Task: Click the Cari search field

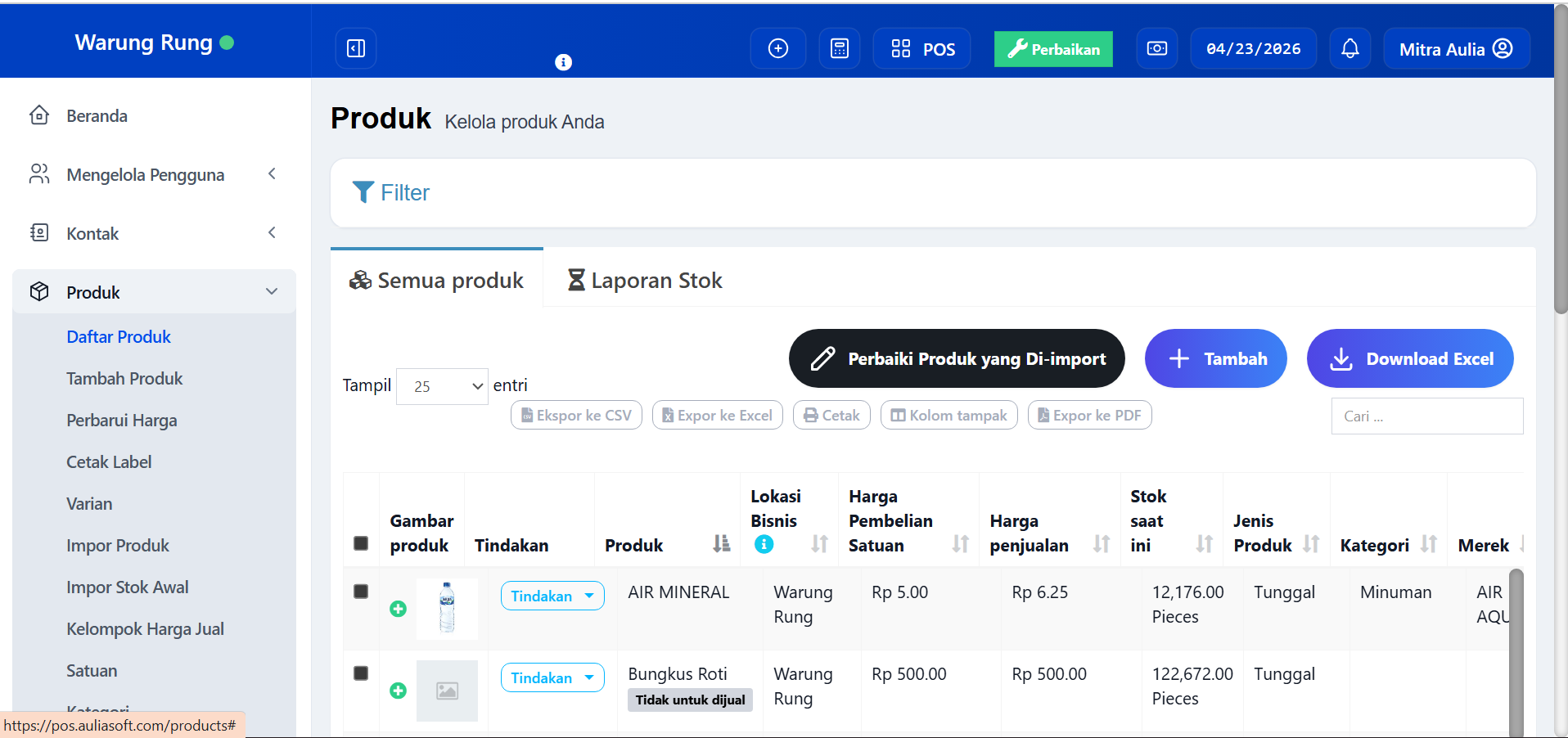Action: coord(1426,416)
